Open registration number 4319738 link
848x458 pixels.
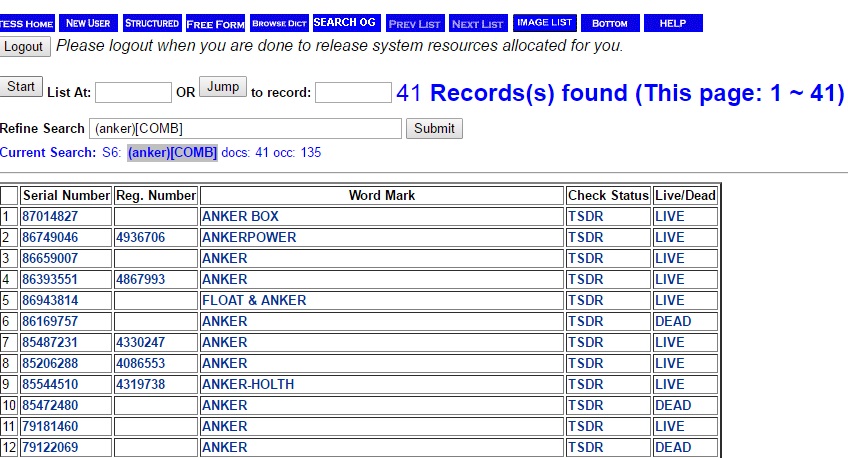[x=141, y=384]
